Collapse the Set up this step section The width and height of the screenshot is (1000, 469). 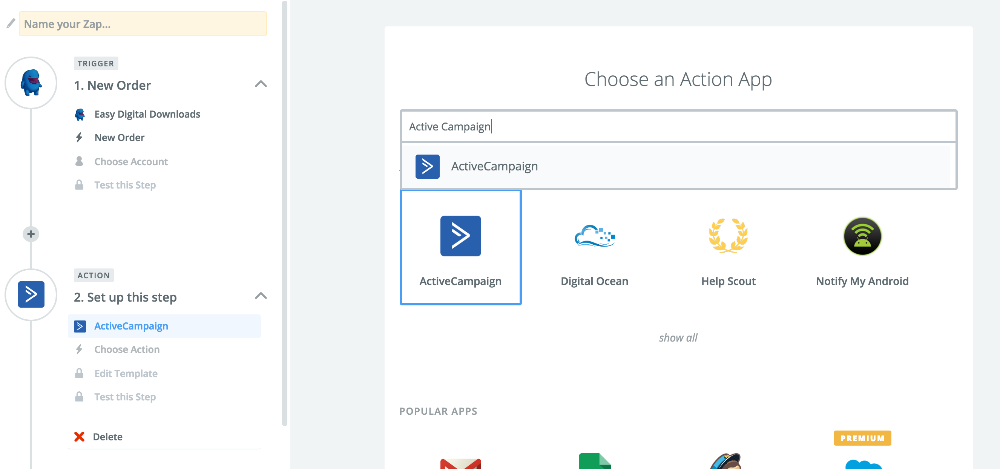[260, 296]
